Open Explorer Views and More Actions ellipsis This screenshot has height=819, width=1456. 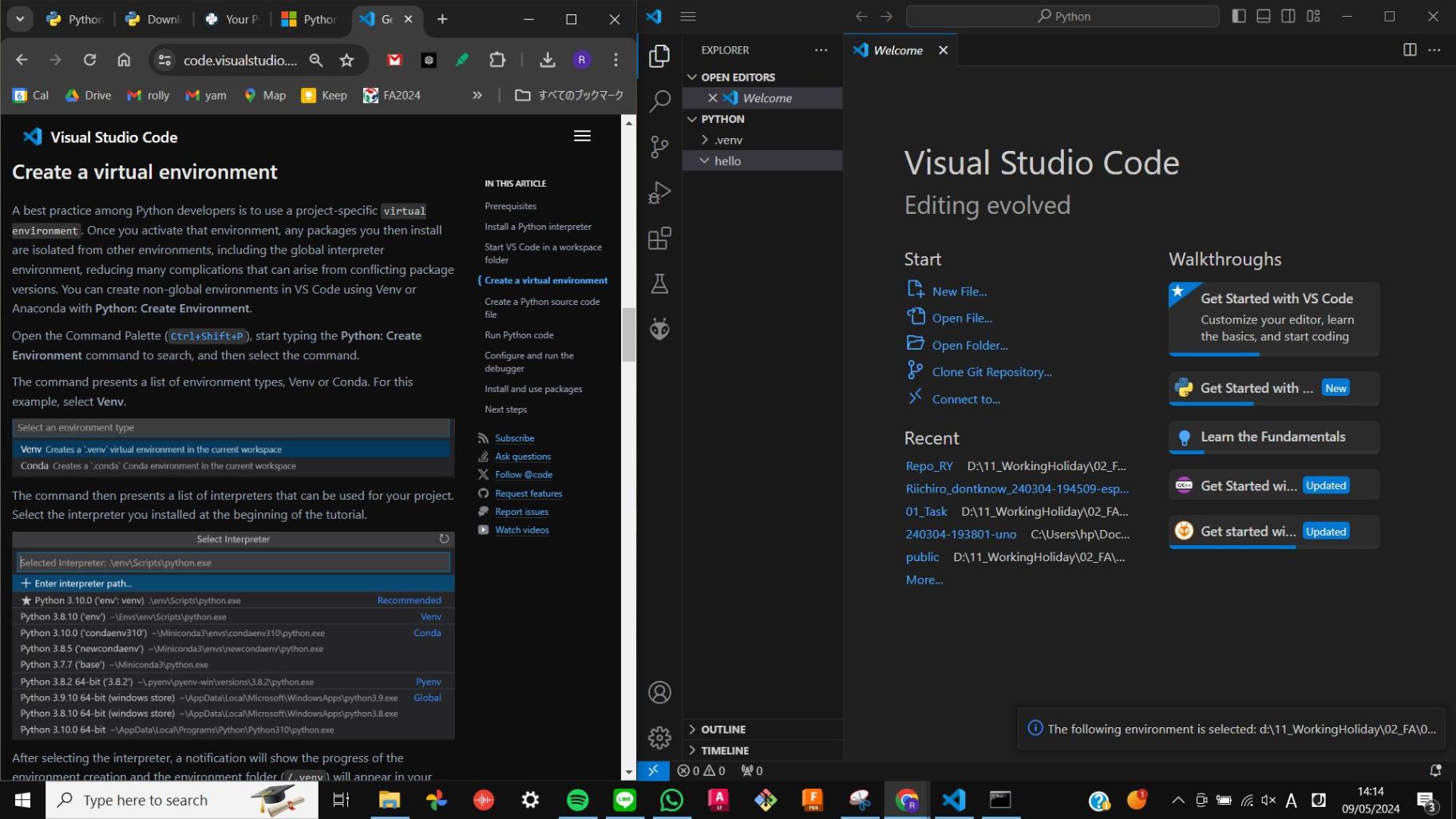click(821, 49)
